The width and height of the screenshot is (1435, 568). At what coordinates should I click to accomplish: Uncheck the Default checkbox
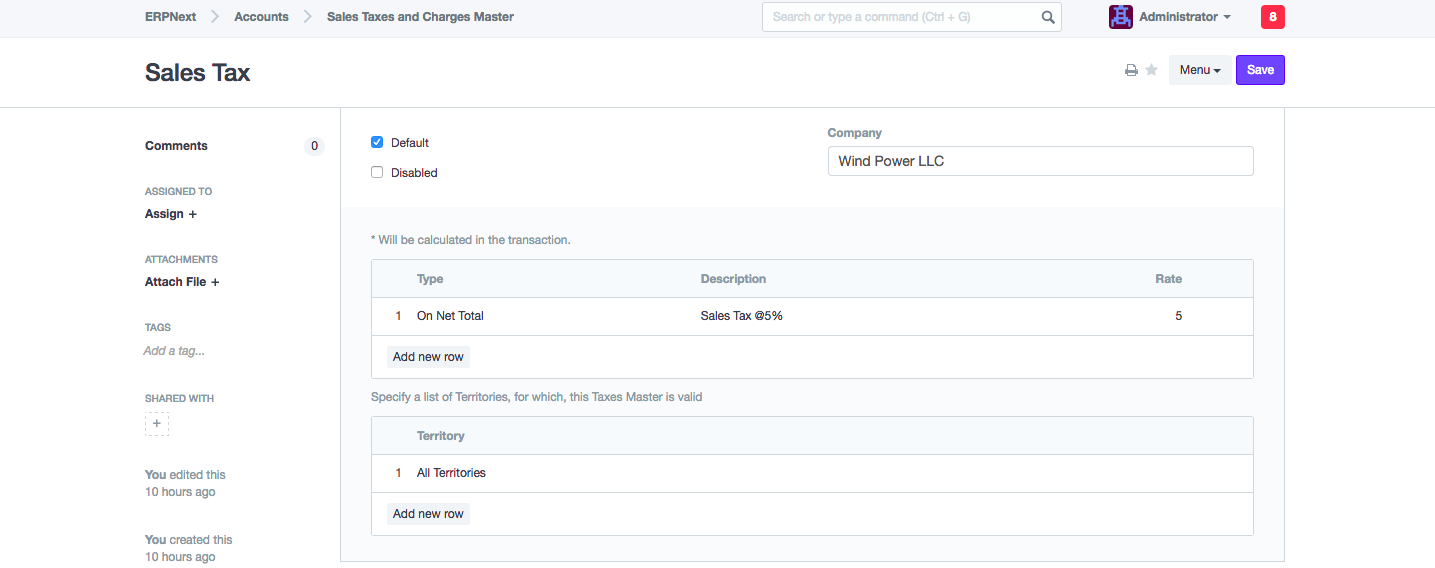click(x=377, y=142)
